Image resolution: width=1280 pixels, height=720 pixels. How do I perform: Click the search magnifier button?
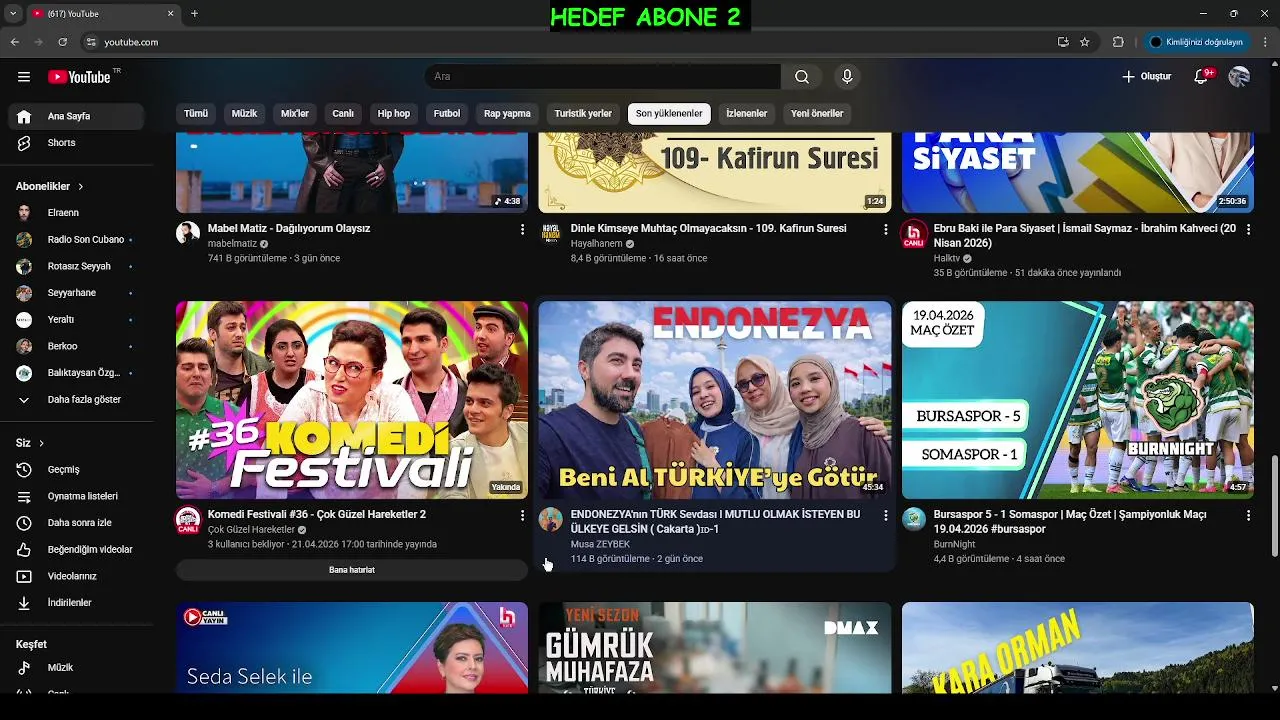click(x=802, y=77)
